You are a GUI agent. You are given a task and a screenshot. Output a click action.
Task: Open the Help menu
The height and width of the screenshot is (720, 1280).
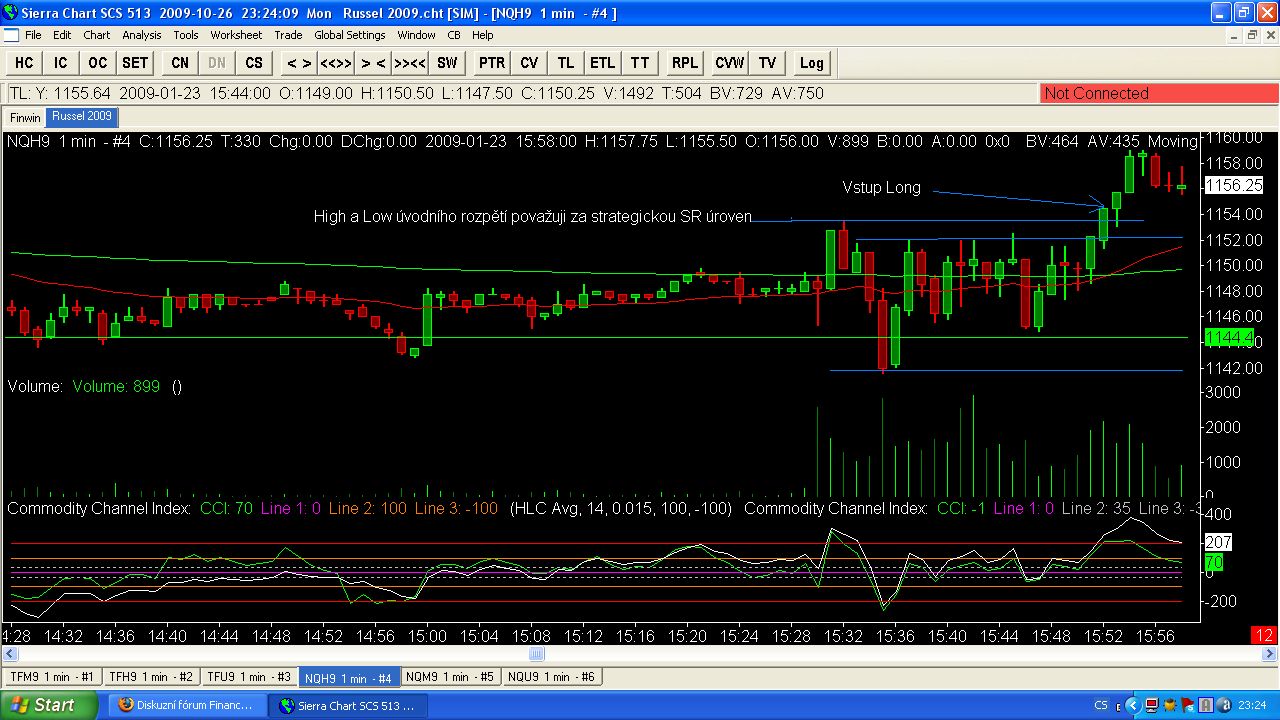[483, 35]
